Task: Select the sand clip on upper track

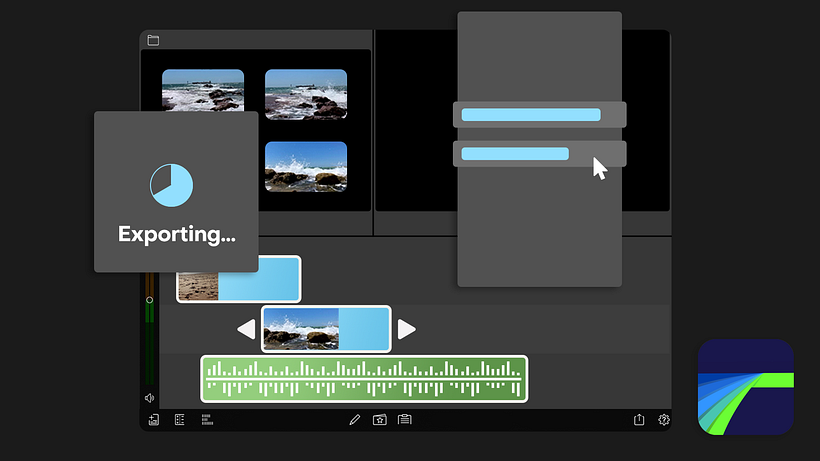Action: [x=238, y=285]
